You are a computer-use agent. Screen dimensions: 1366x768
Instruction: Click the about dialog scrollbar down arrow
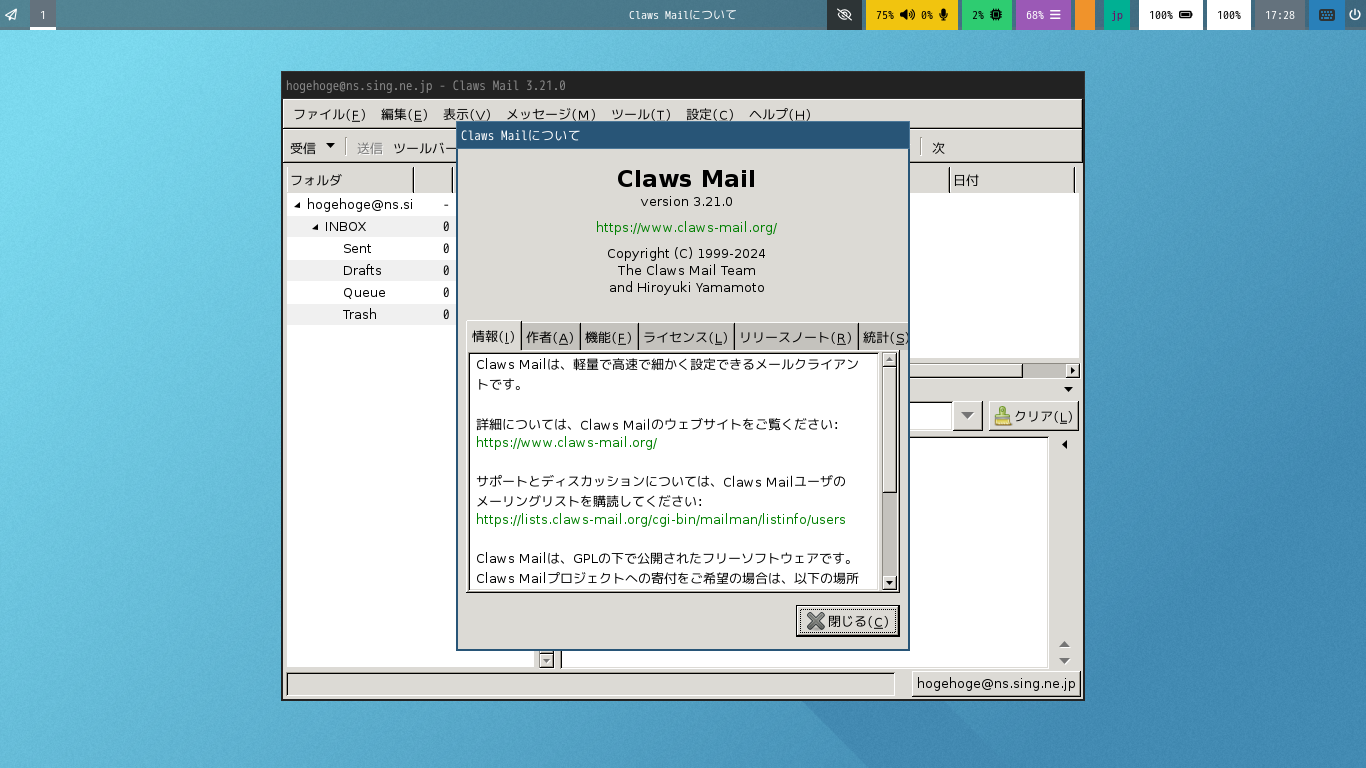[889, 583]
